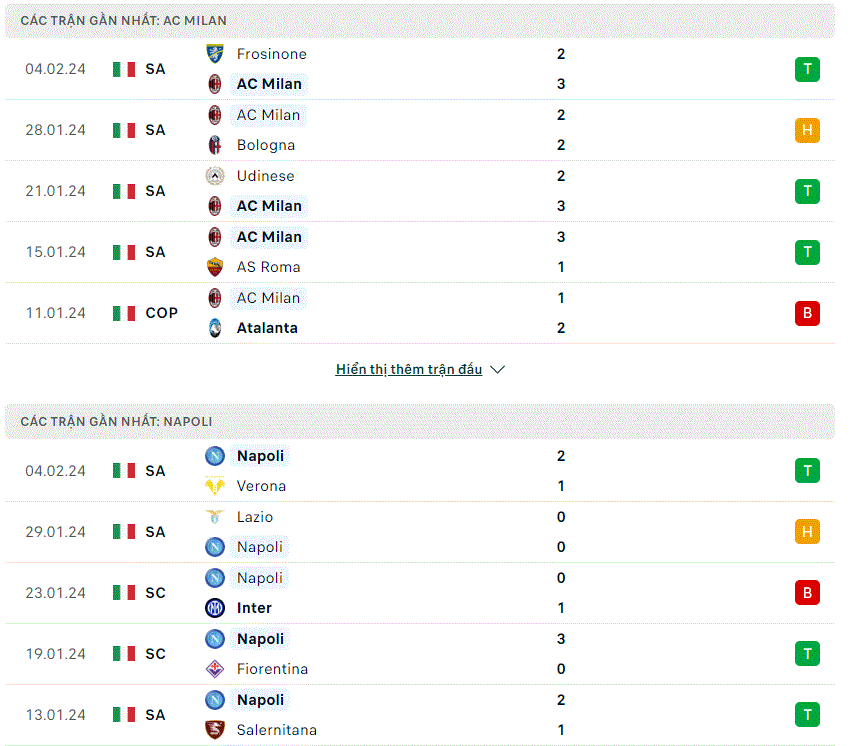Click the Frosinone team crest icon

(x=215, y=54)
